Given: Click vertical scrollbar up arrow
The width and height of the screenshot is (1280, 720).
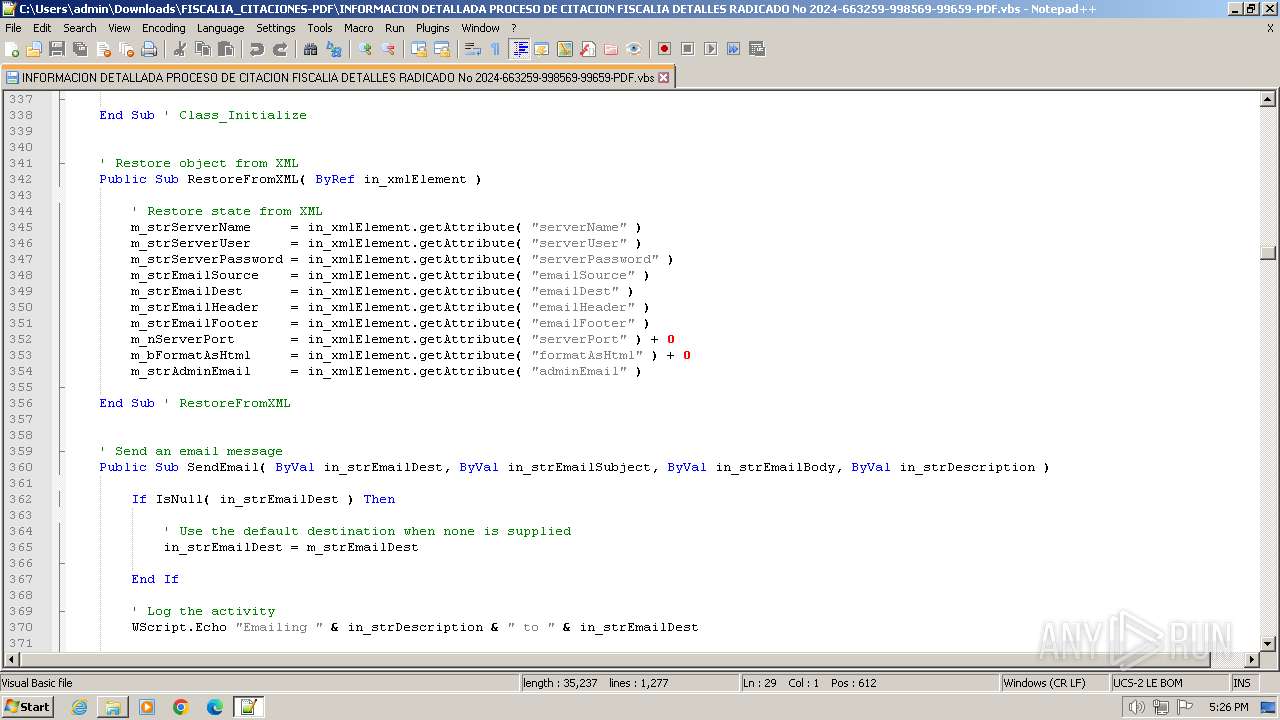Looking at the screenshot, I should click(x=1268, y=99).
